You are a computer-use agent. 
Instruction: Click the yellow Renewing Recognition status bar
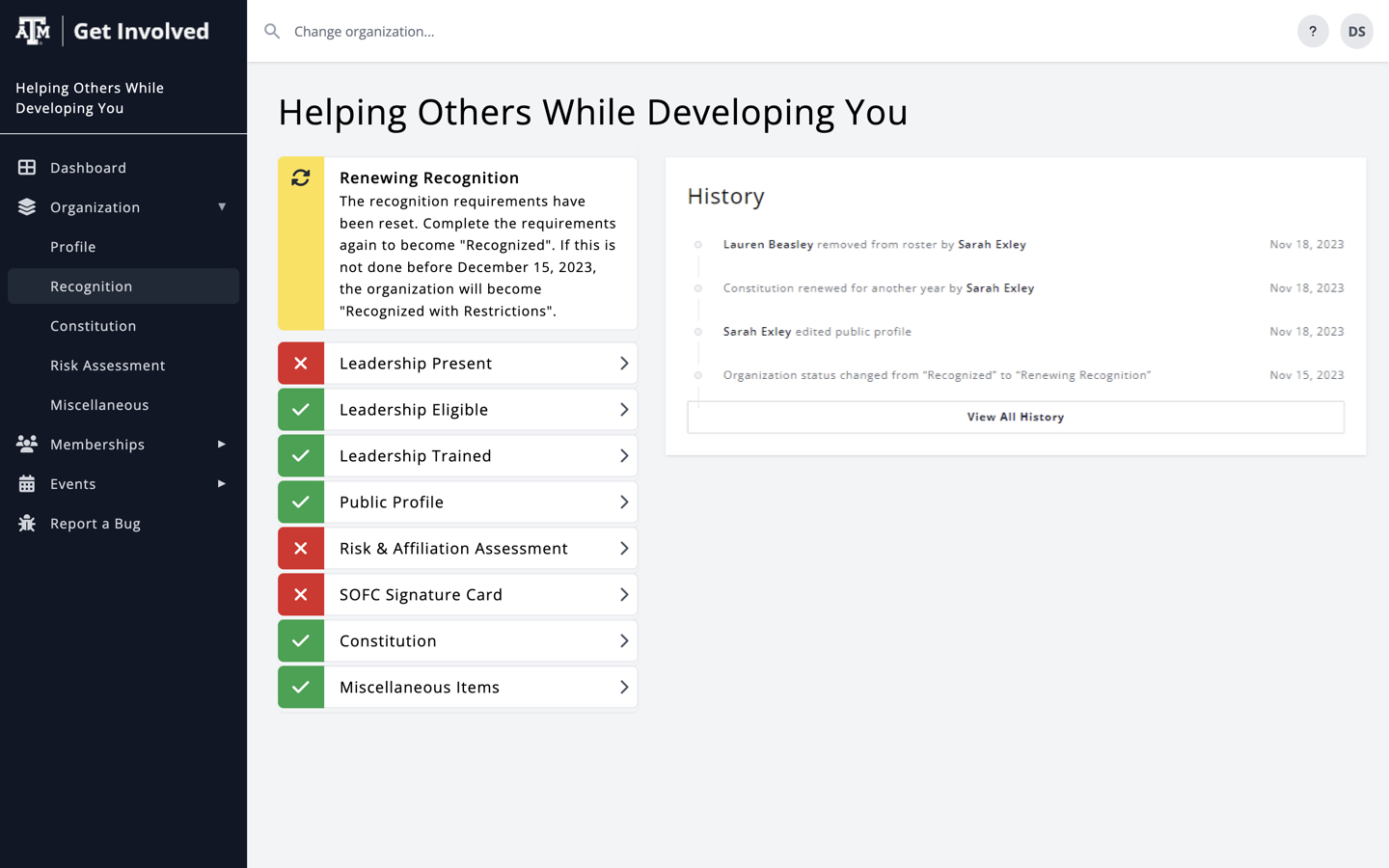pyautogui.click(x=301, y=260)
